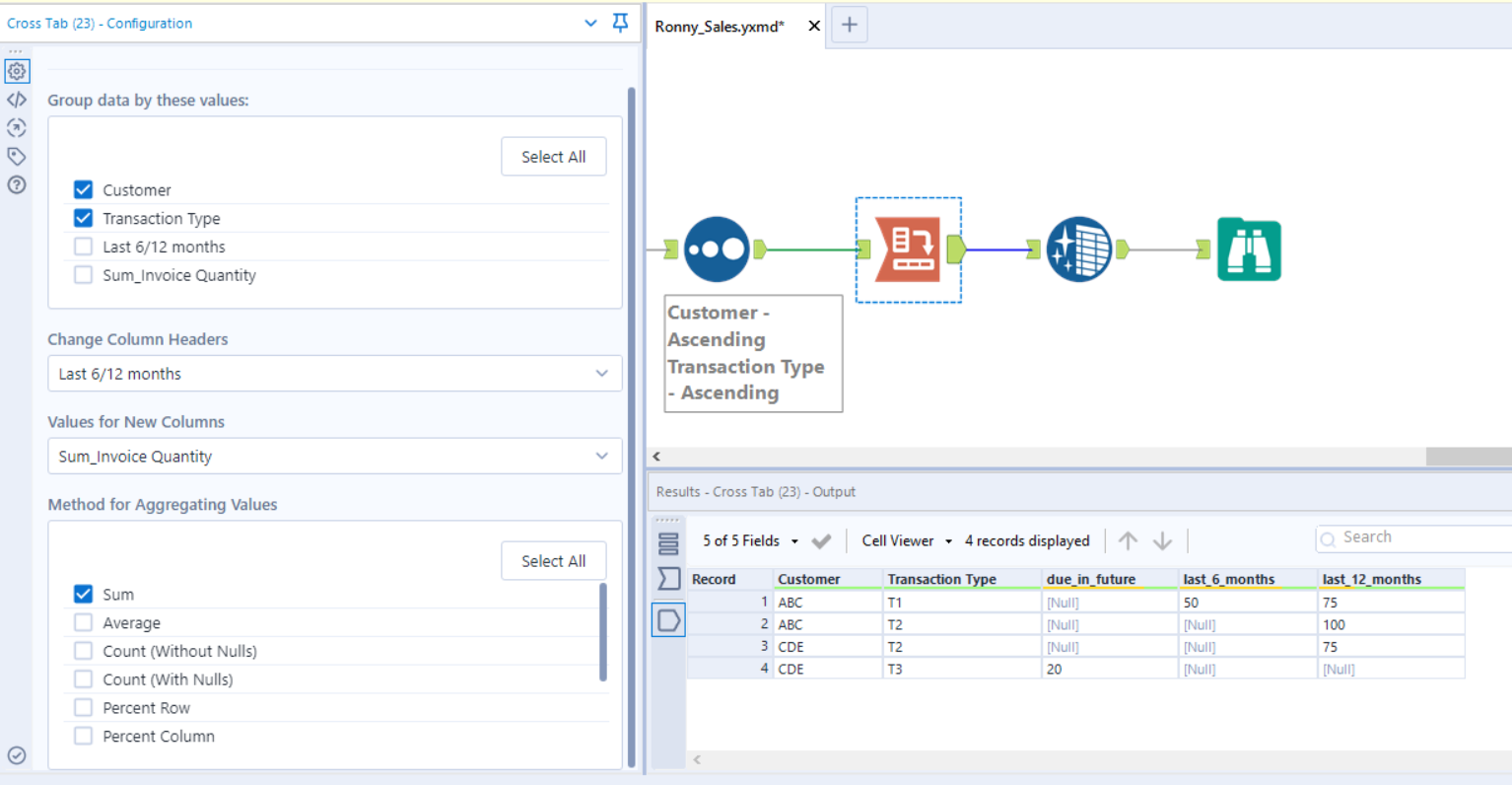
Task: Open the Values for New Columns dropdown
Action: (335, 456)
